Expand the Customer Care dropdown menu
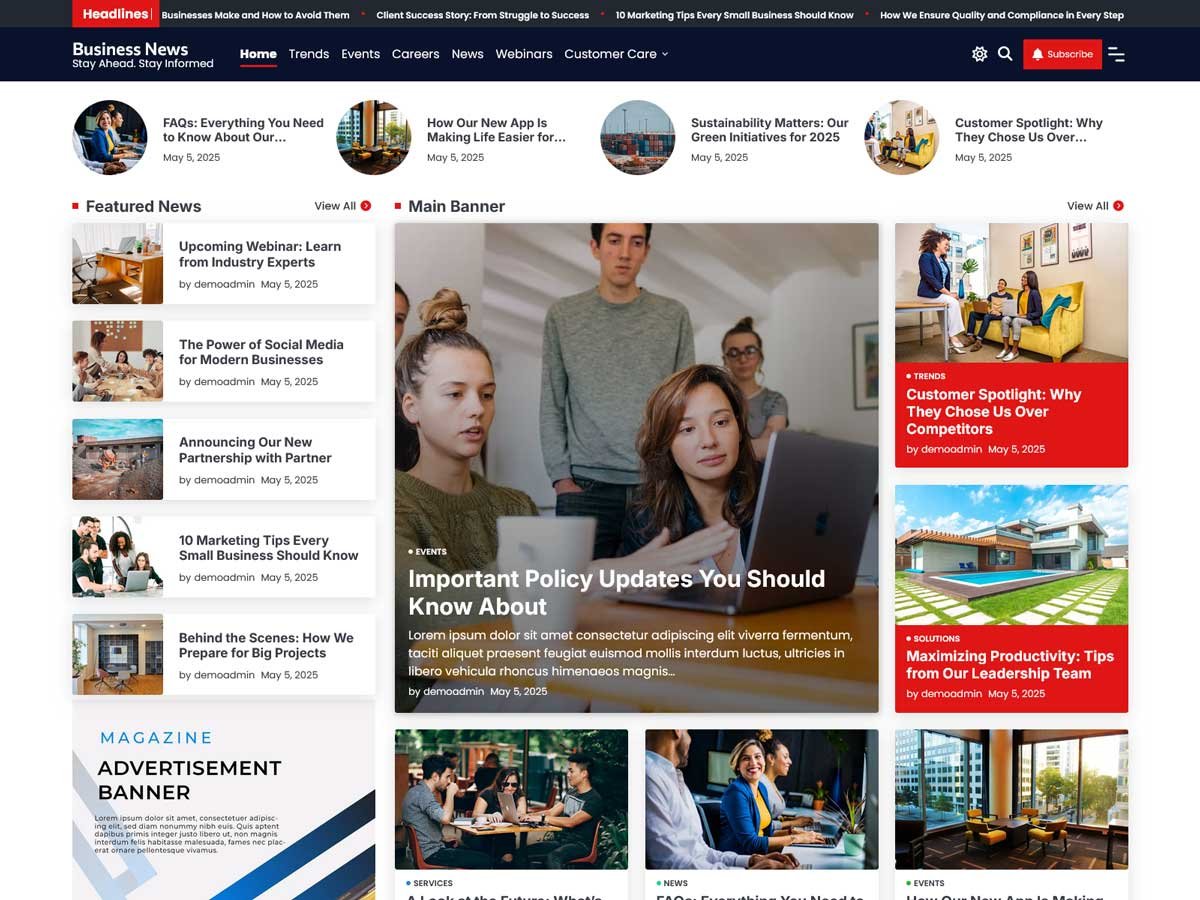This screenshot has width=1200, height=900. pos(616,54)
